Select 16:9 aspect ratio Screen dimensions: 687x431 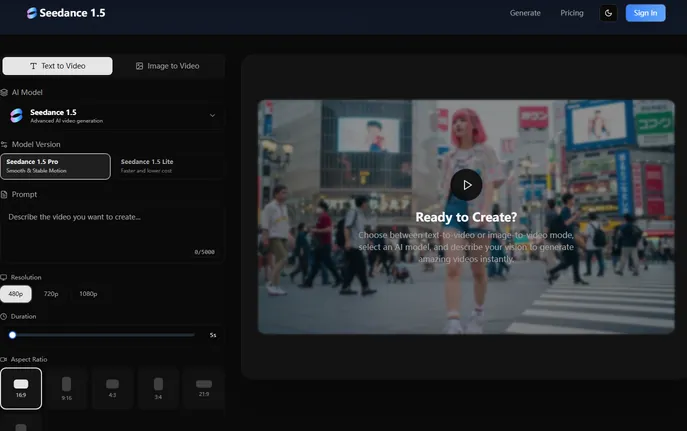click(21, 389)
